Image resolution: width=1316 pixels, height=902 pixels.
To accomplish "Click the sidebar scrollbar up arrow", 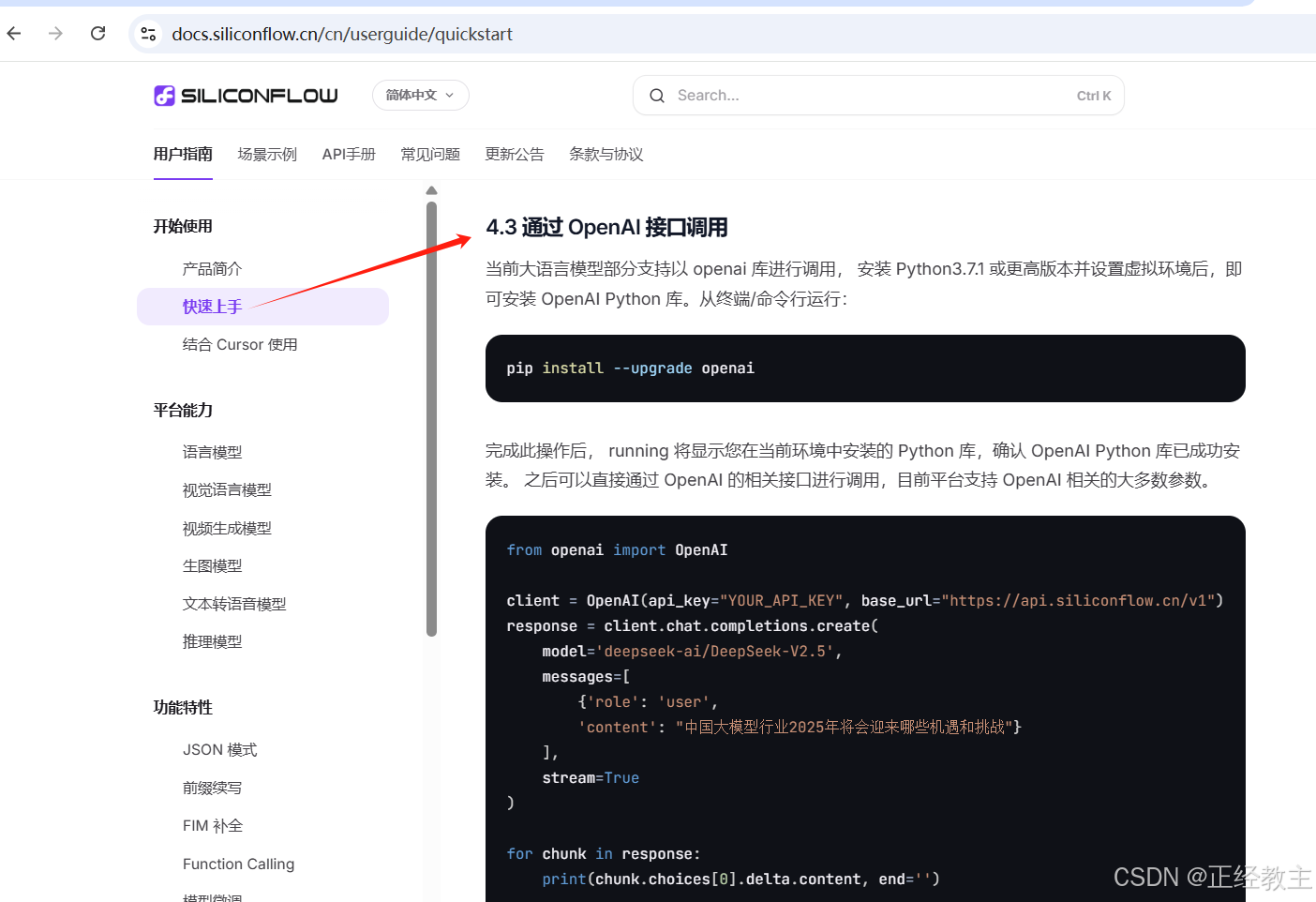I will click(431, 190).
